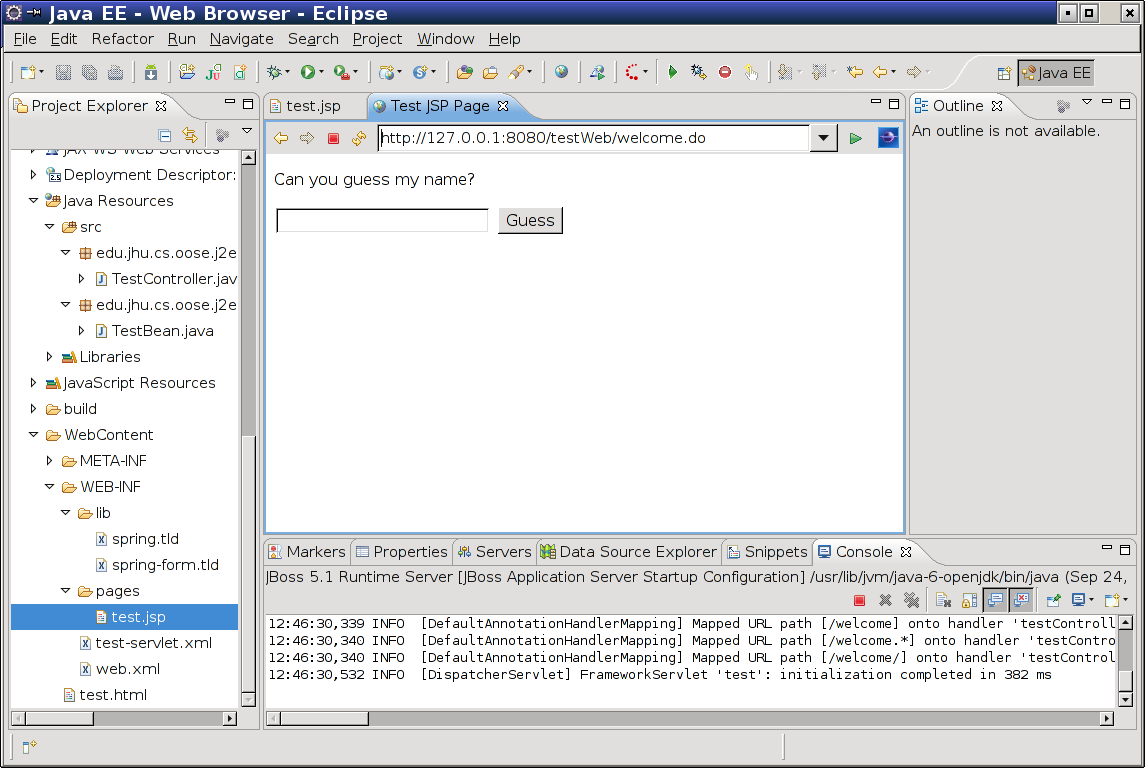Open the URL history dropdown arrow
The image size is (1145, 768).
[x=824, y=138]
